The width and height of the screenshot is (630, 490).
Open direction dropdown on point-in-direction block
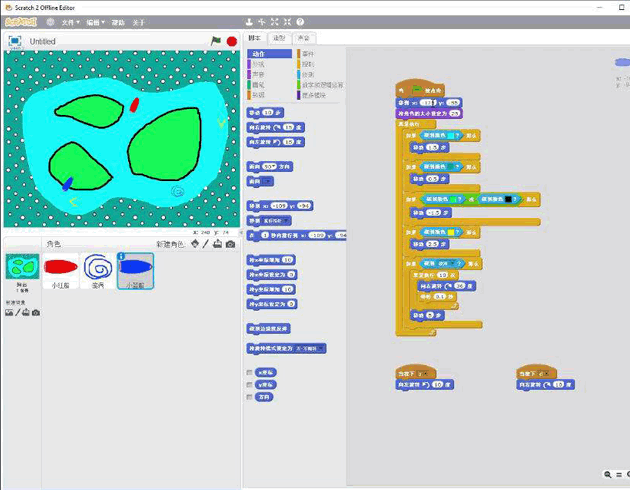click(x=273, y=166)
